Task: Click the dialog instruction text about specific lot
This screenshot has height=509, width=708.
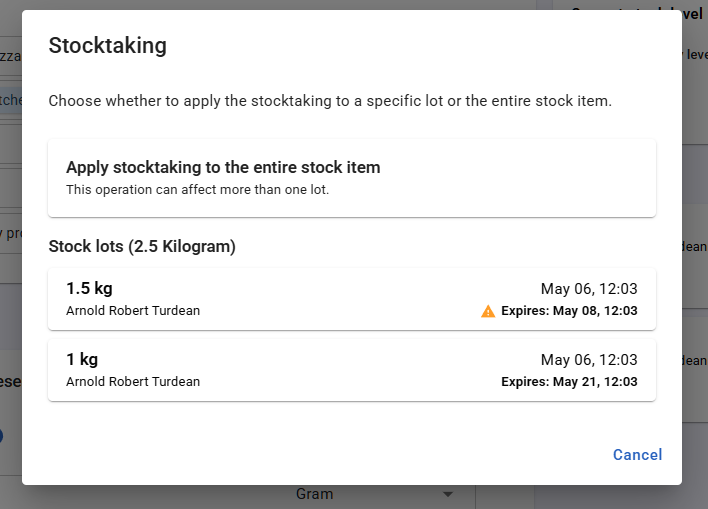Action: pos(330,101)
